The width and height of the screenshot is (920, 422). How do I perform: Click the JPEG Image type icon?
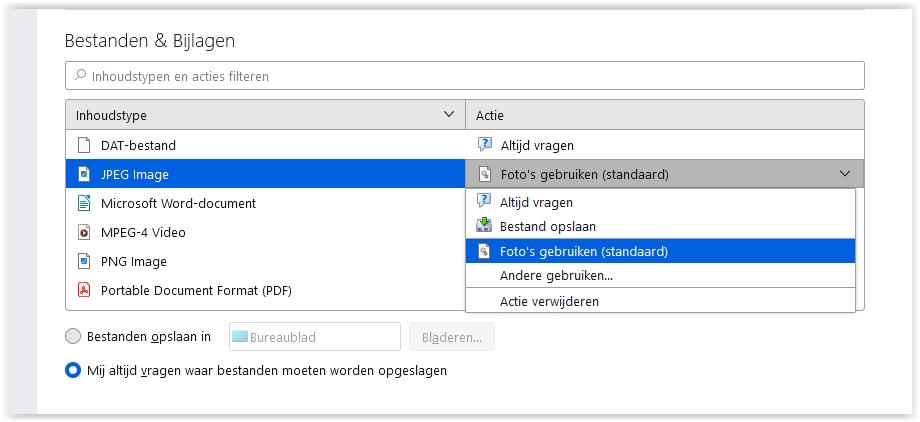click(x=84, y=174)
